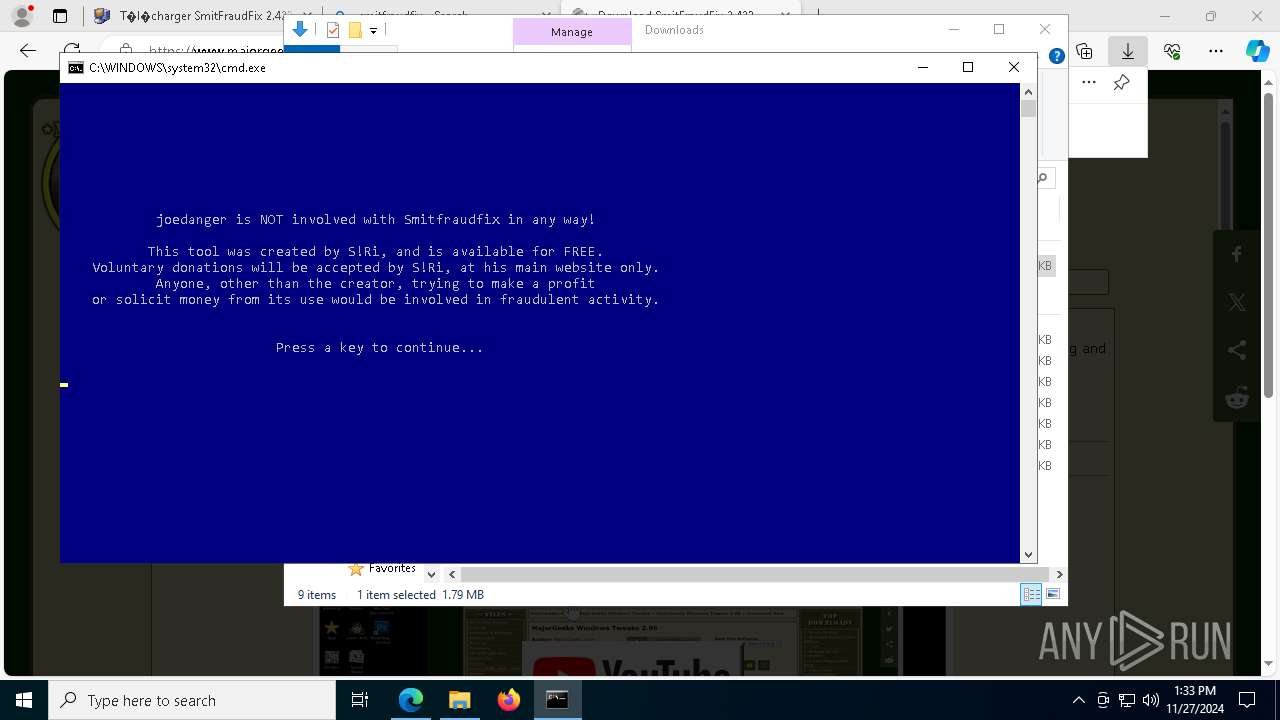Open Edge tab actions menu icon

[60, 16]
